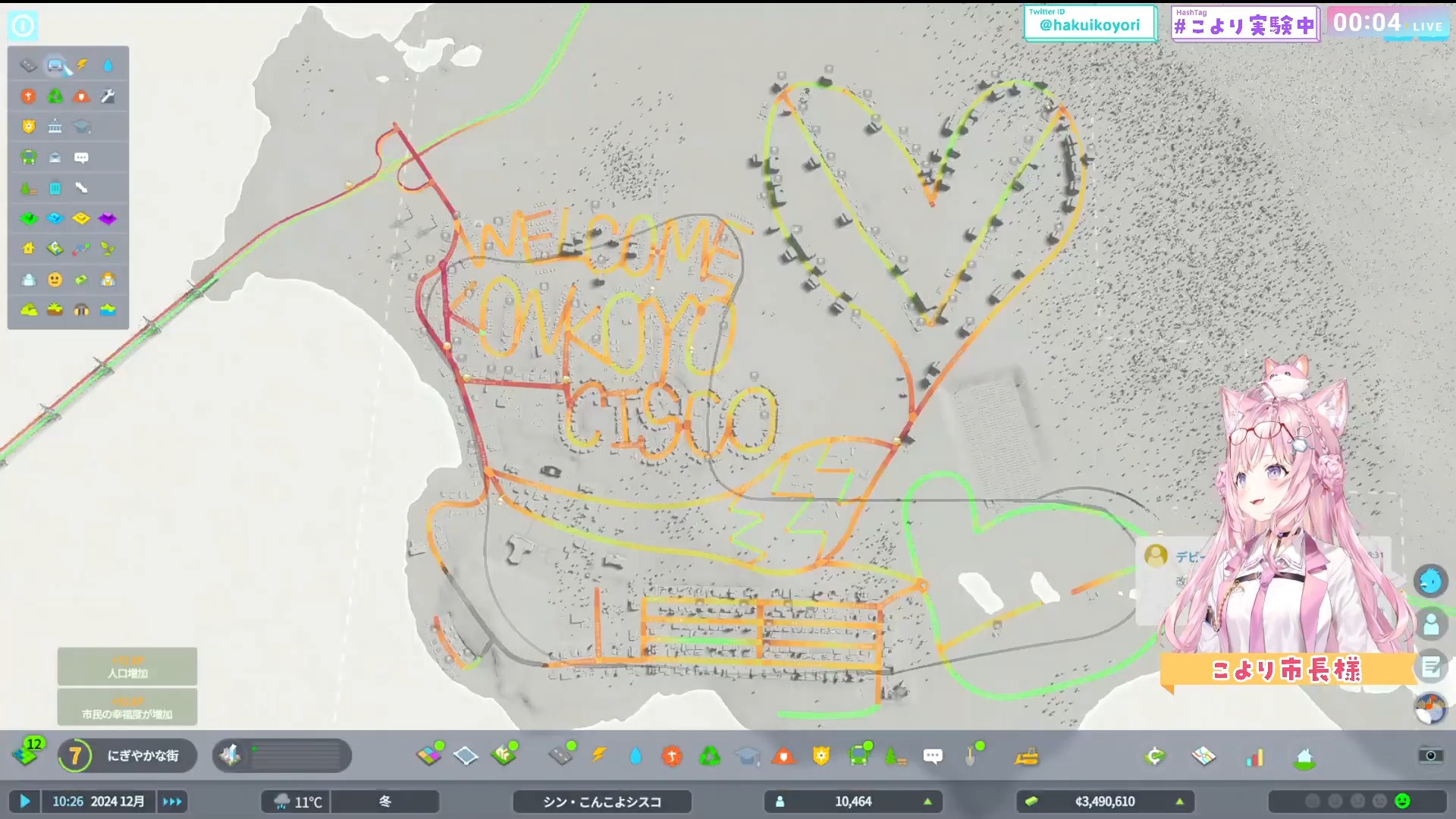The width and height of the screenshot is (1456, 819).
Task: Show Healthcare info view in the left panel
Action: 28,96
